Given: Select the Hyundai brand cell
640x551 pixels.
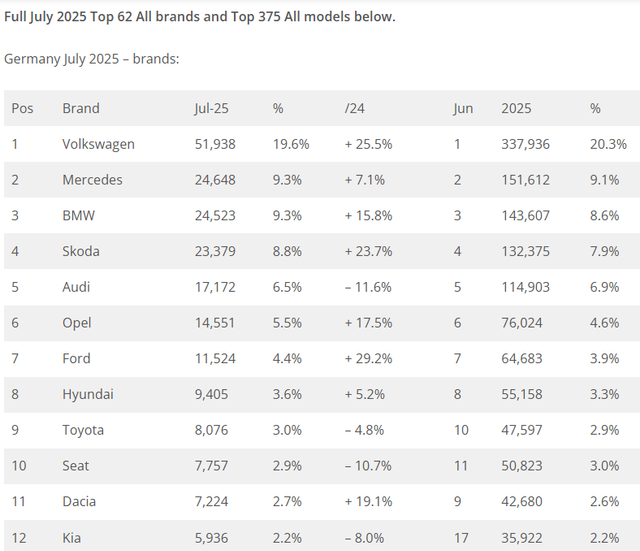Looking at the screenshot, I should (x=87, y=394).
